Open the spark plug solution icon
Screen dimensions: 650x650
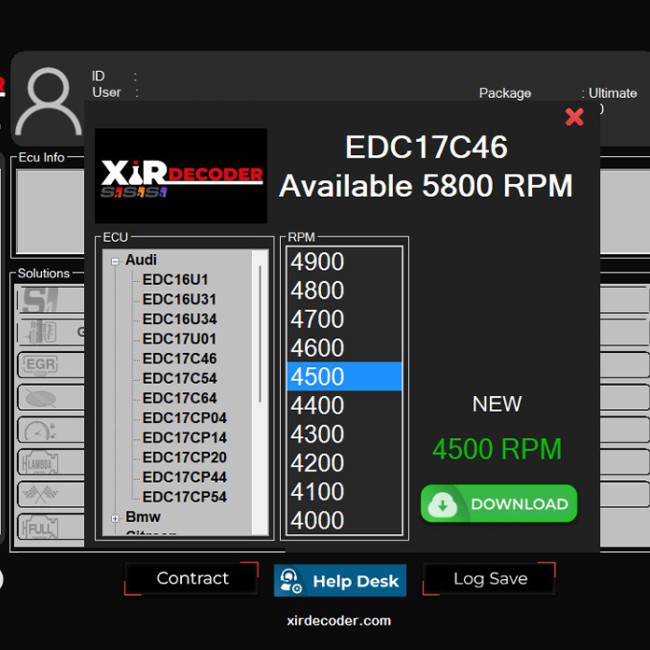point(41,332)
